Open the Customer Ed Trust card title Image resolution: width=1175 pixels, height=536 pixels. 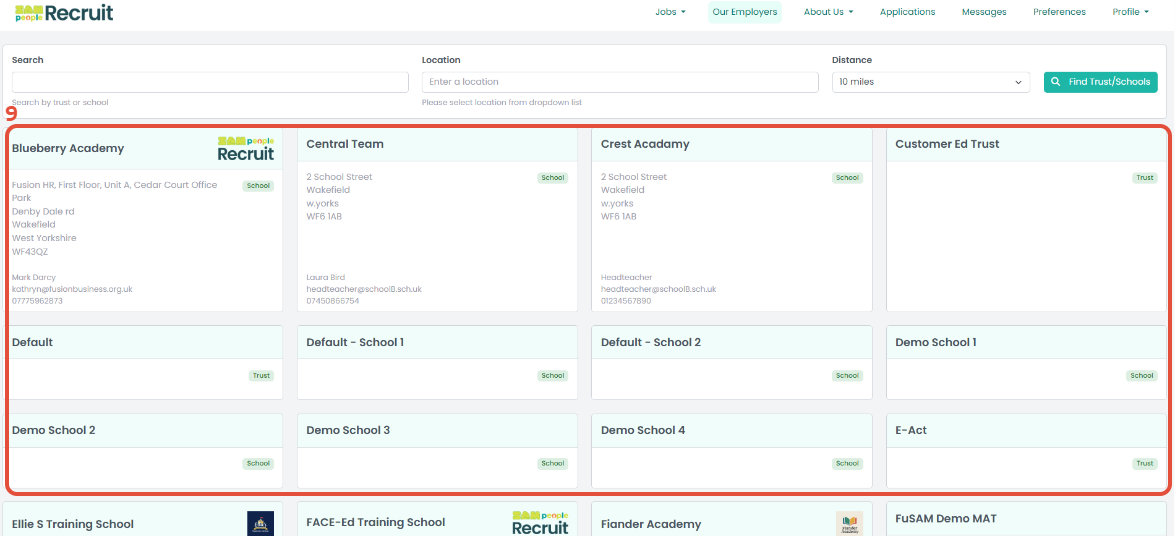tap(947, 144)
